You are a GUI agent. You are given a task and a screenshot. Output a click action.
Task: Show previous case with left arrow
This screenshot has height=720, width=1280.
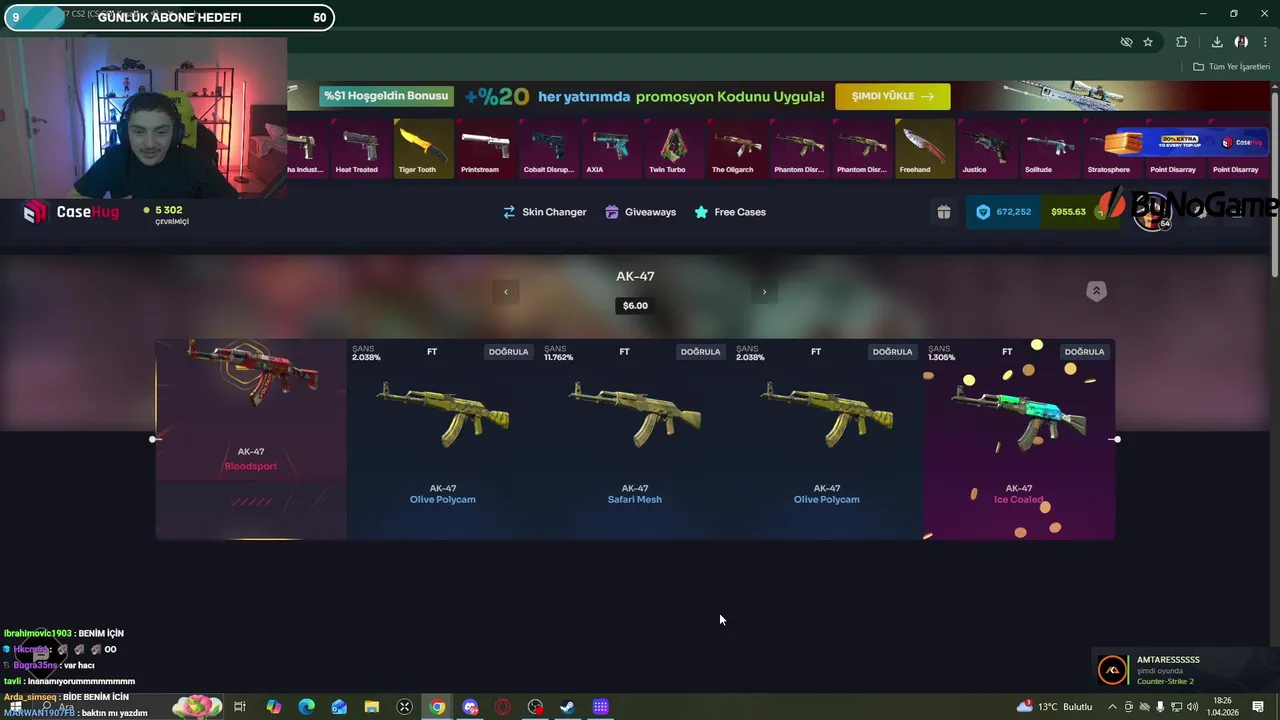point(506,292)
